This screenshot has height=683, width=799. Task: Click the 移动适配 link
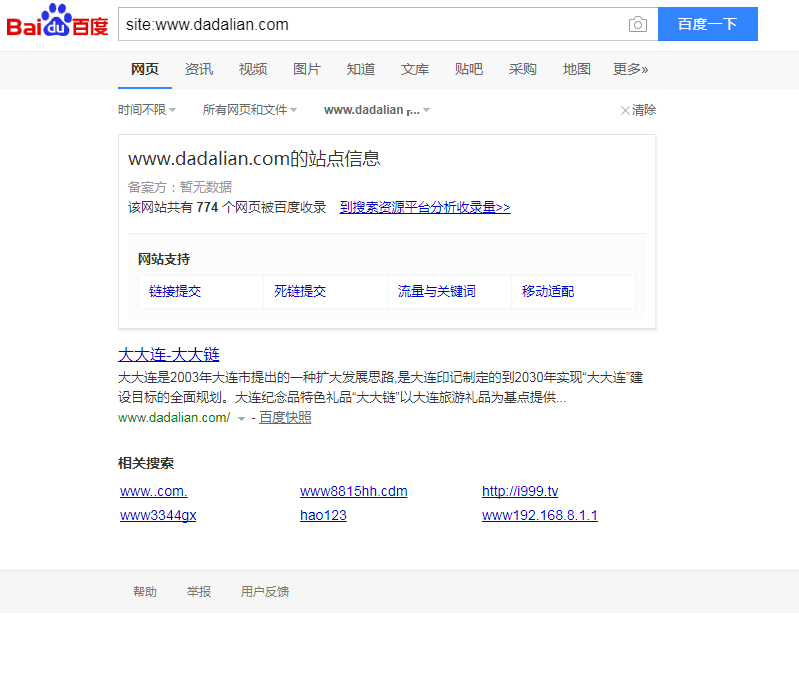click(x=548, y=292)
